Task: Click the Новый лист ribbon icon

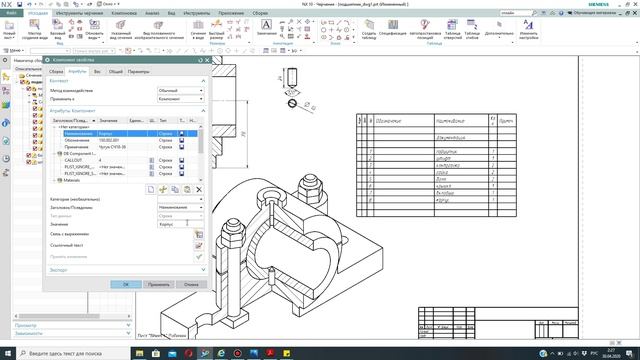Action: [x=9, y=29]
